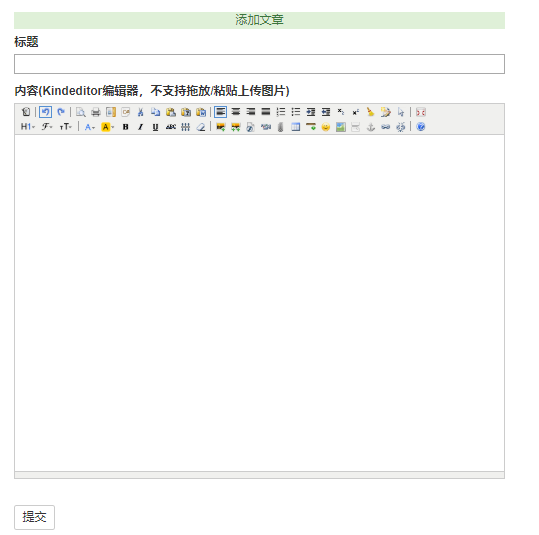Undo the last edit
This screenshot has height=535, width=539.
(x=45, y=112)
